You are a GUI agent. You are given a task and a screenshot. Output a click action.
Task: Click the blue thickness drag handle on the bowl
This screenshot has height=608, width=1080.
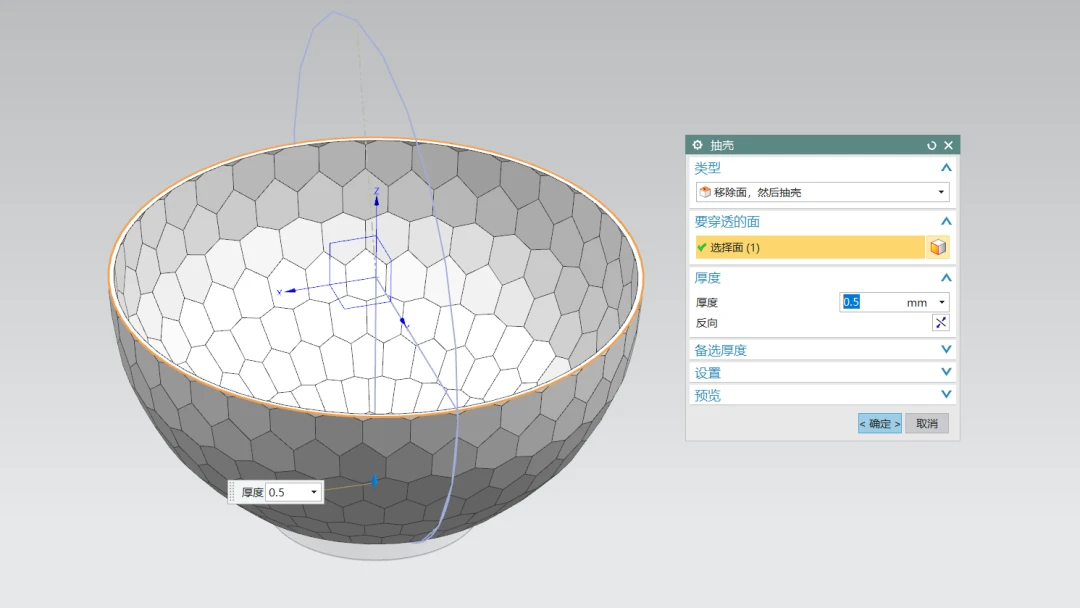(x=374, y=481)
